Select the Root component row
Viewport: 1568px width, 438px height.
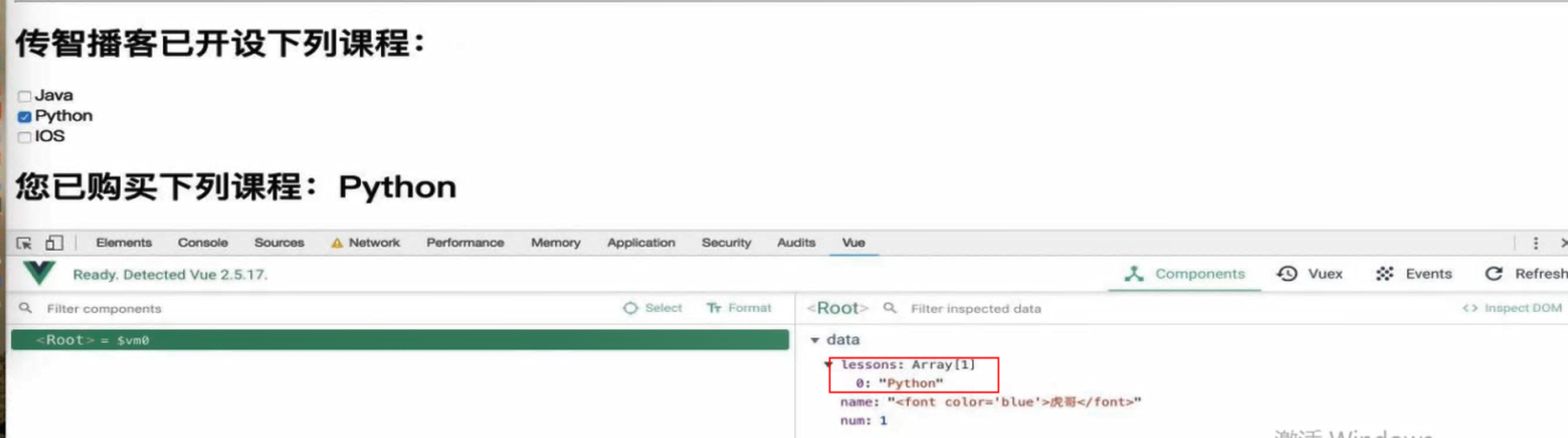tap(400, 340)
